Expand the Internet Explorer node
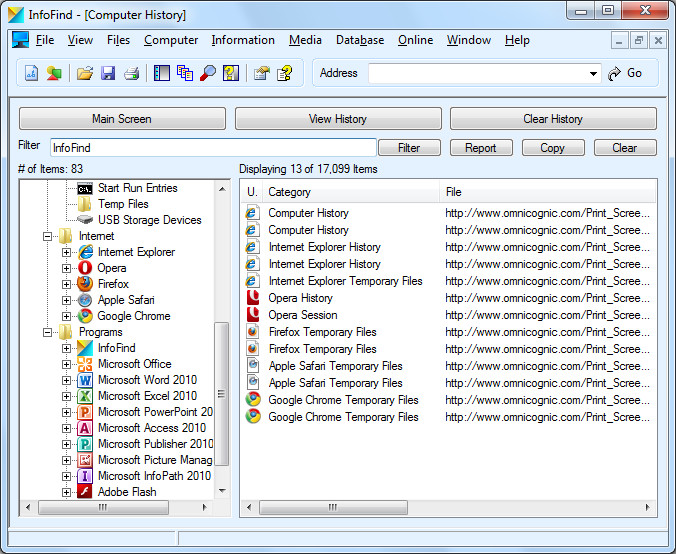Viewport: 676px width, 554px height. pyautogui.click(x=66, y=252)
